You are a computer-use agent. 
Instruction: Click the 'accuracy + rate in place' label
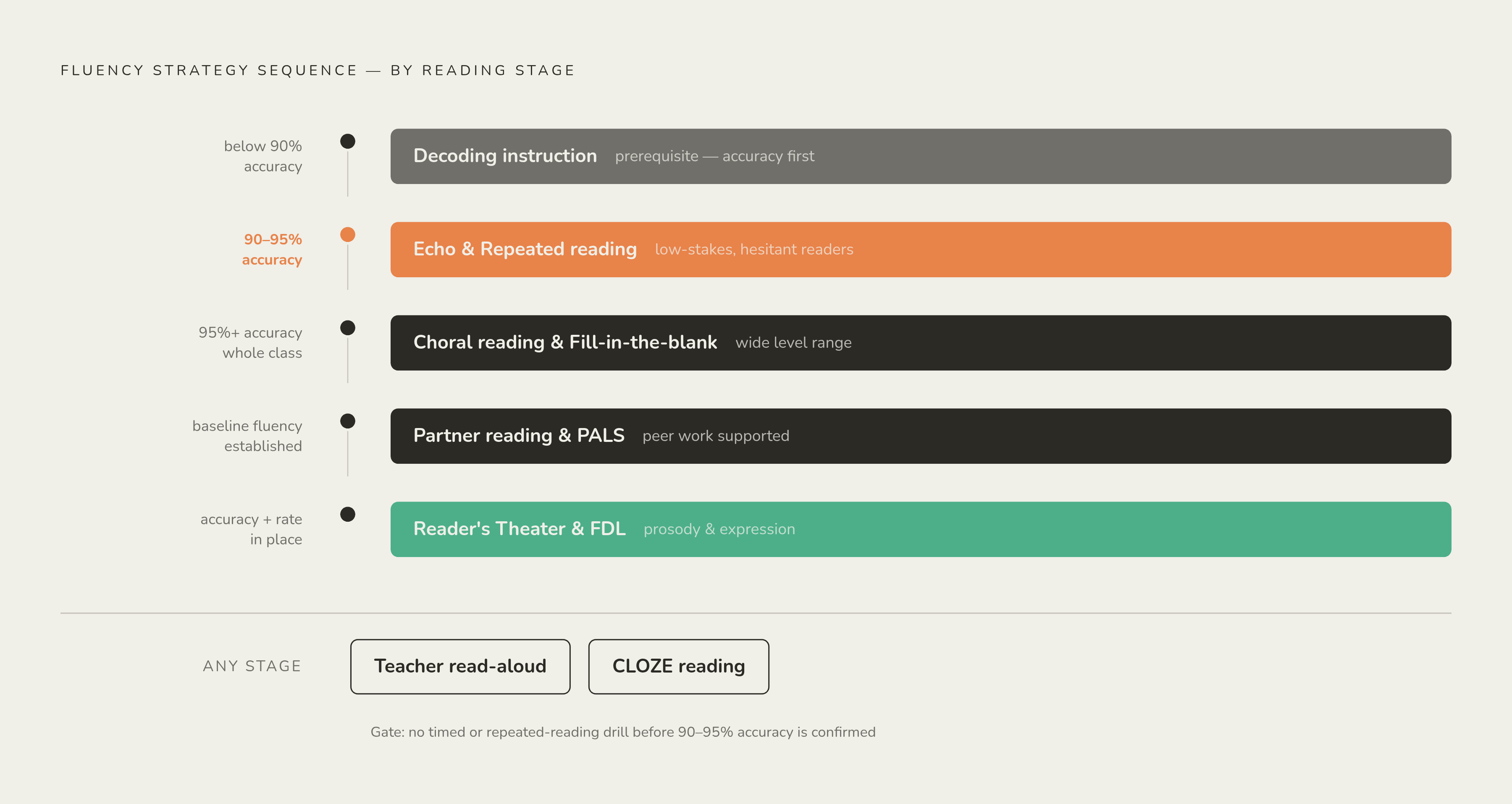click(x=251, y=529)
